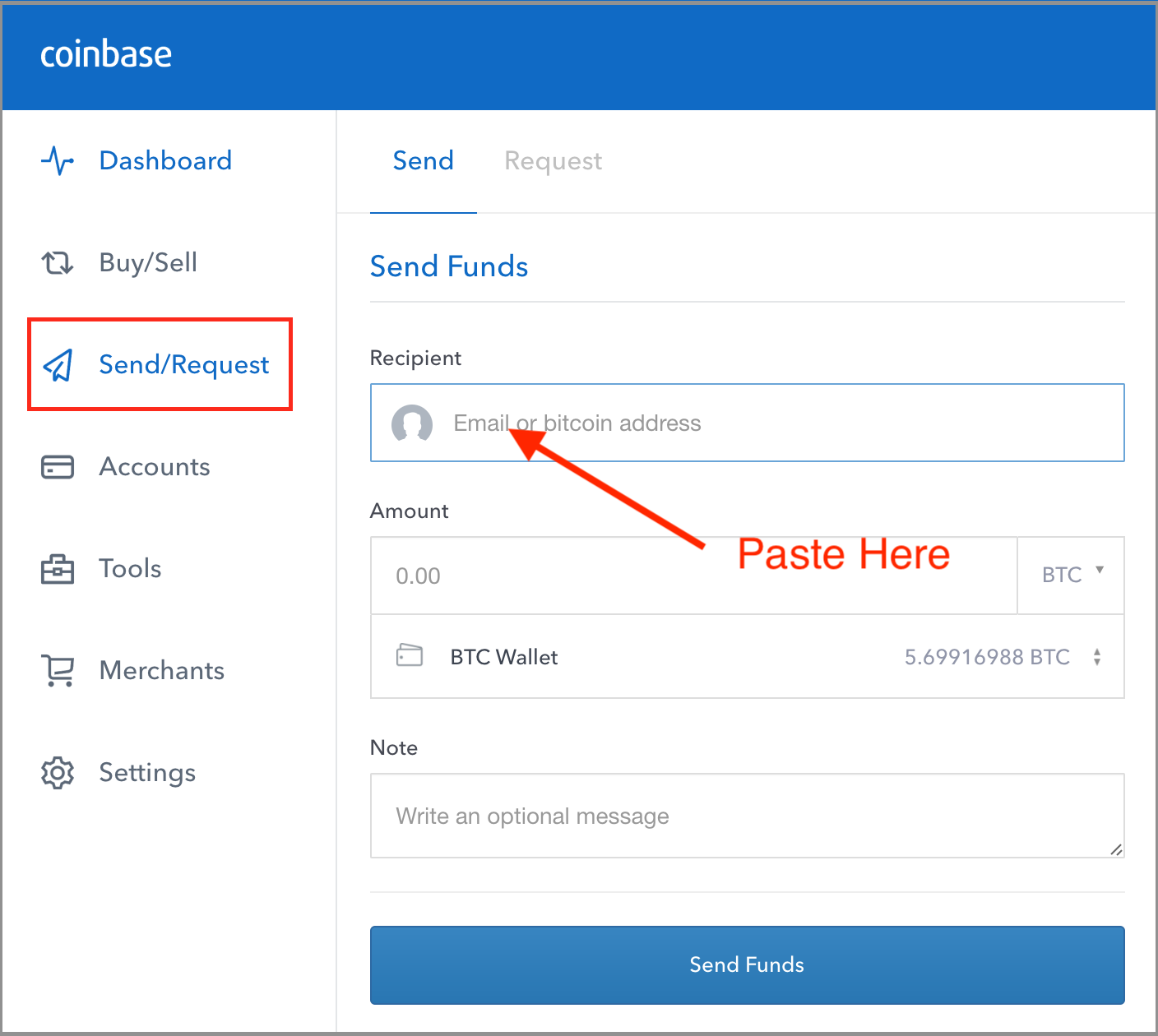Screen dimensions: 1158x1036
Task: Click the Send Funds heading
Action: coord(449,266)
